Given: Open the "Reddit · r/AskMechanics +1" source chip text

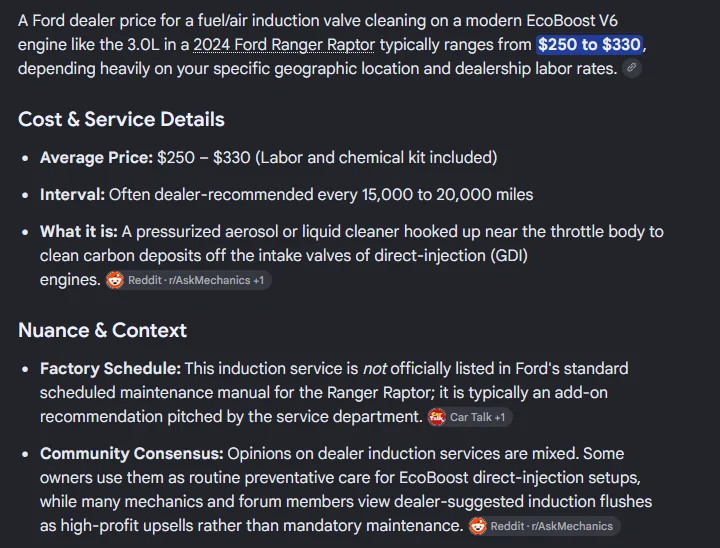Looking at the screenshot, I should [196, 280].
